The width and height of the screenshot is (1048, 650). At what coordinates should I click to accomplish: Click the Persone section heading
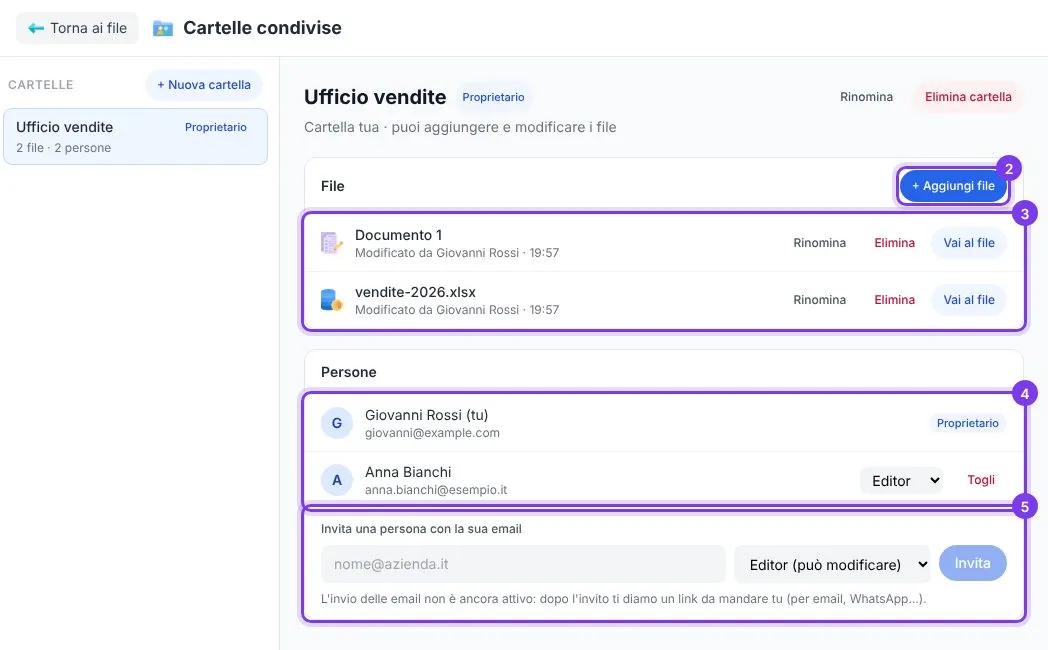pyautogui.click(x=348, y=372)
